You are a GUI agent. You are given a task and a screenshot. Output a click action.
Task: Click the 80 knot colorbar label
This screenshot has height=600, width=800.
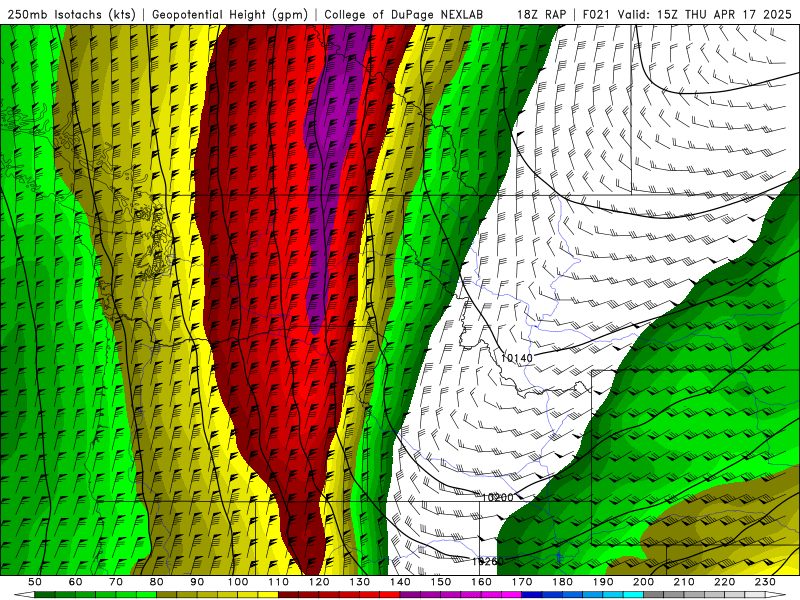[x=157, y=582]
